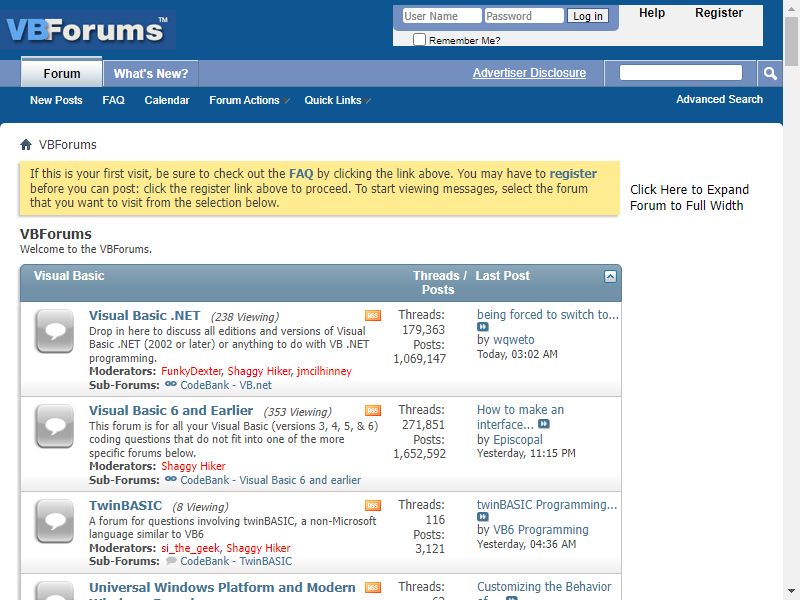The width and height of the screenshot is (800, 600).
Task: Click the TwinBASIC forum status icon
Action: [55, 521]
